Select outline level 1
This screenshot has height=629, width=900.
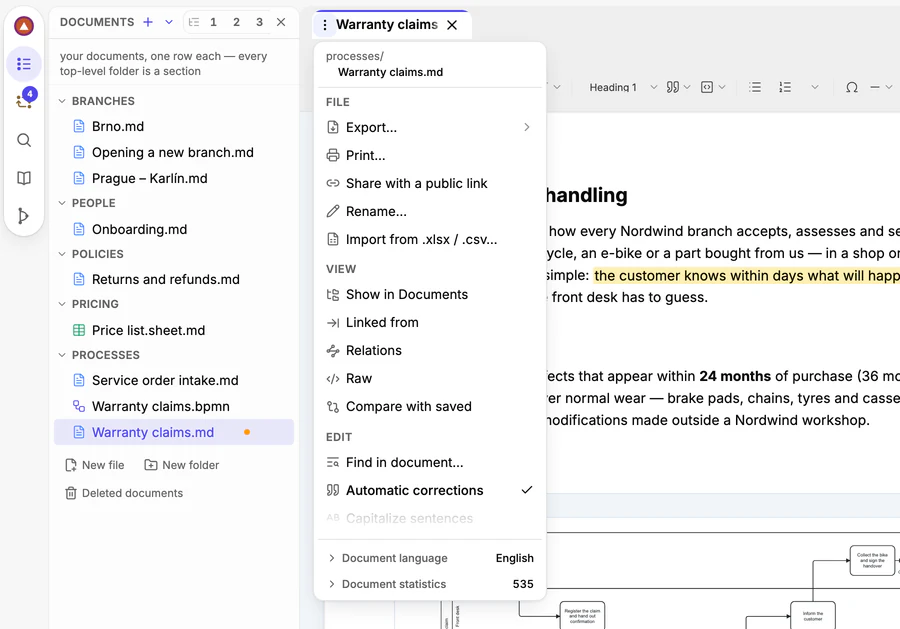pos(214,22)
